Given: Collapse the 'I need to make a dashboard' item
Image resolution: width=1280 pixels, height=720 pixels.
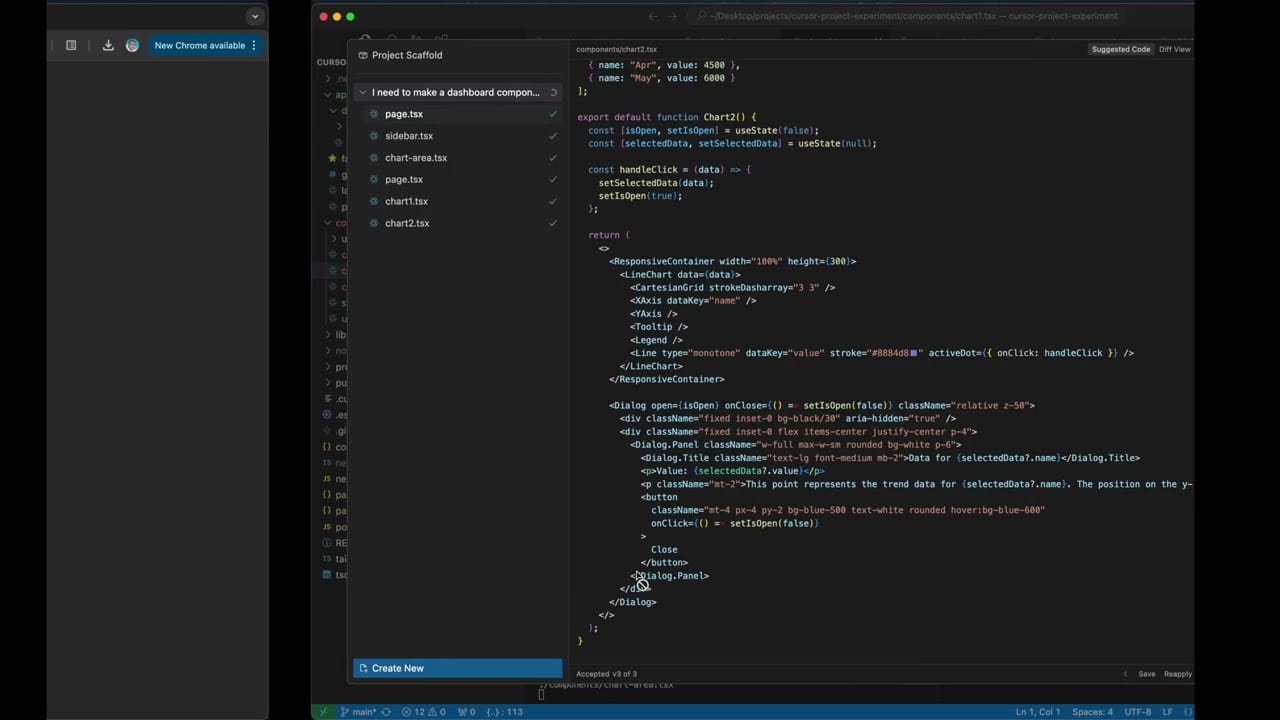Looking at the screenshot, I should click(362, 92).
